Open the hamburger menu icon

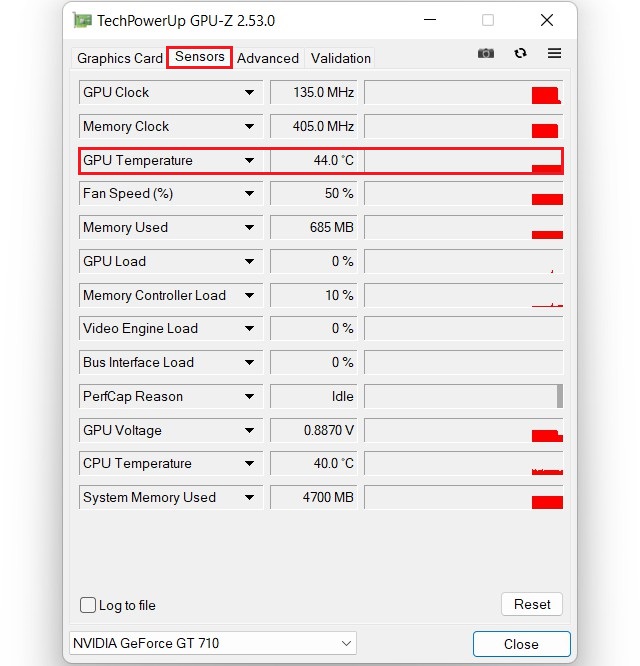pos(554,53)
